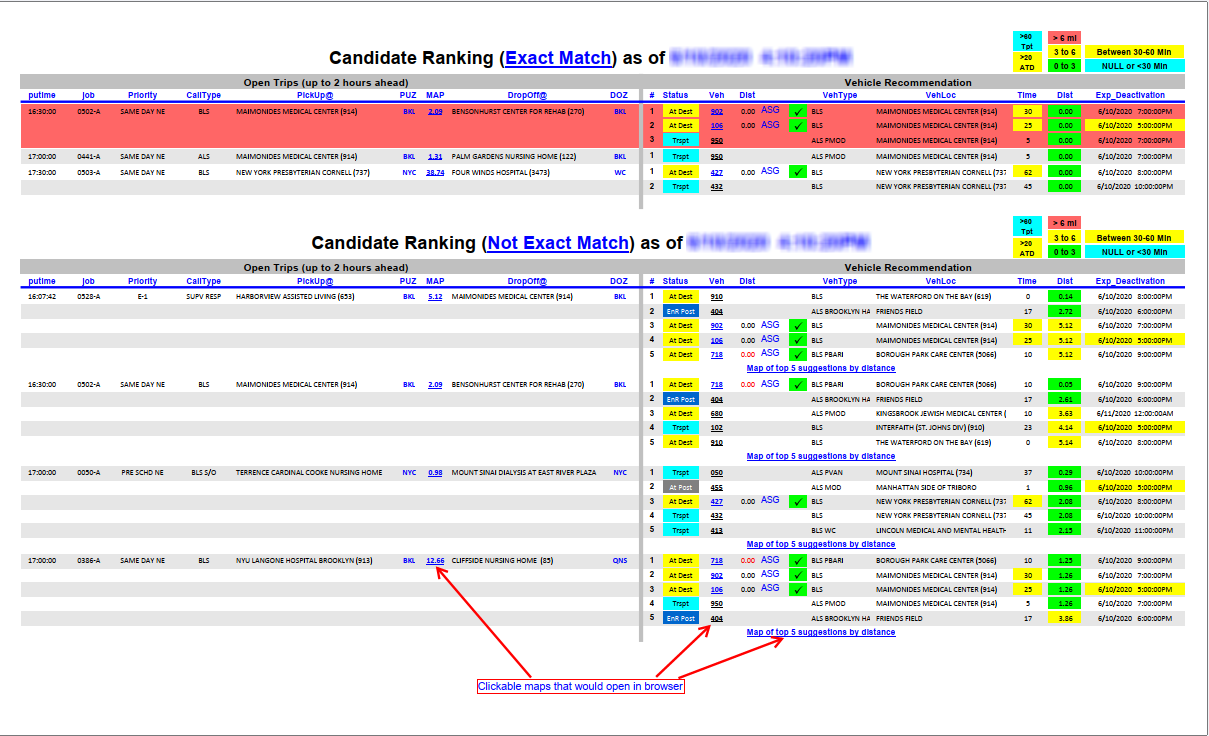The height and width of the screenshot is (736, 1209).
Task: Open MAP link 0.98 for job 0050-A
Action: coord(435,473)
